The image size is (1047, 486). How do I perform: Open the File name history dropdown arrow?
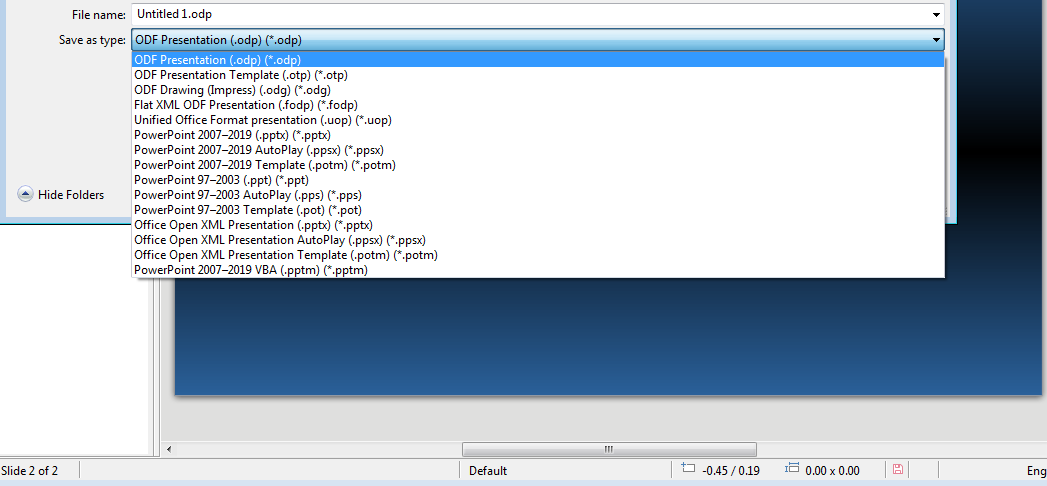(x=936, y=14)
